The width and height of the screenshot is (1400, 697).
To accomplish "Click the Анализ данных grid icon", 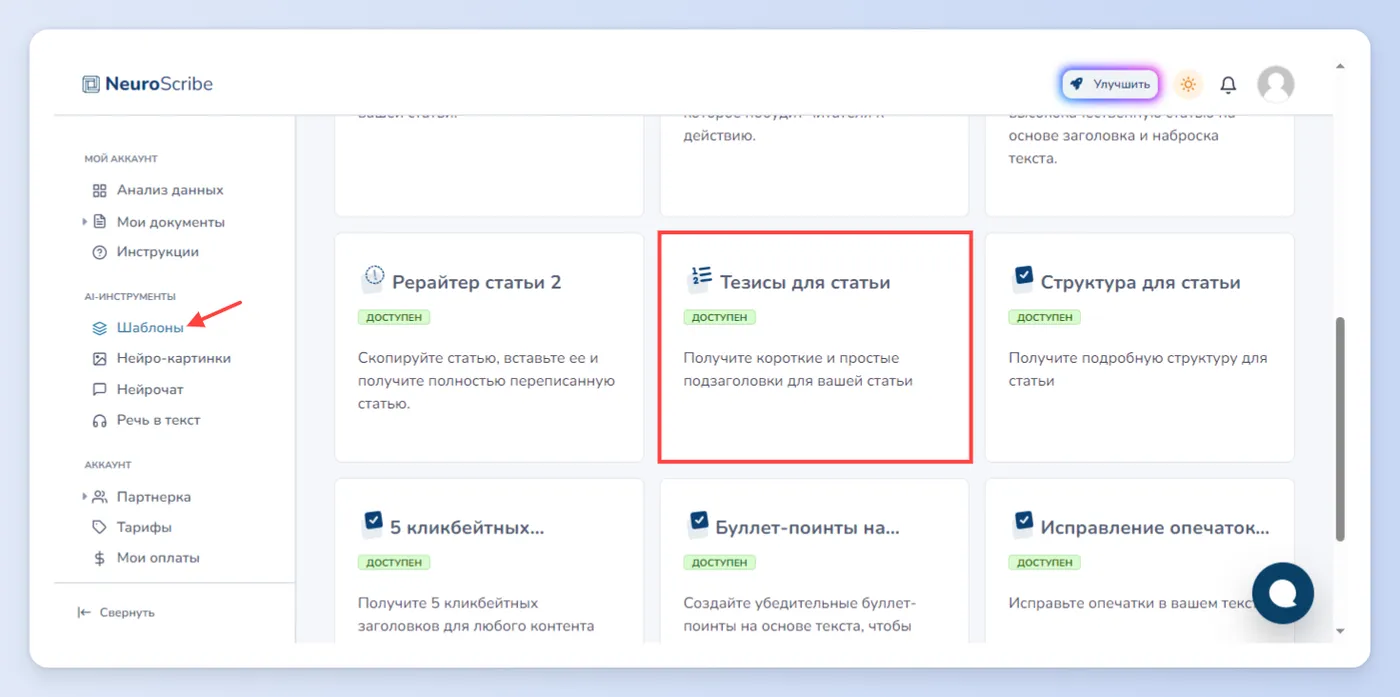I will point(99,190).
